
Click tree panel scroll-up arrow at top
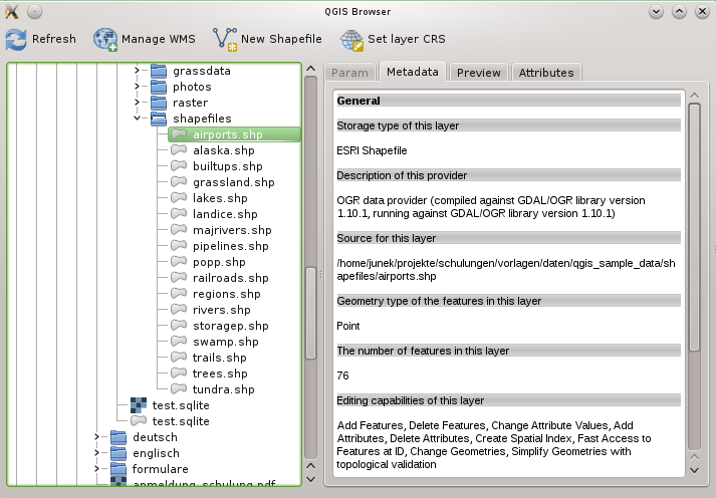click(311, 69)
